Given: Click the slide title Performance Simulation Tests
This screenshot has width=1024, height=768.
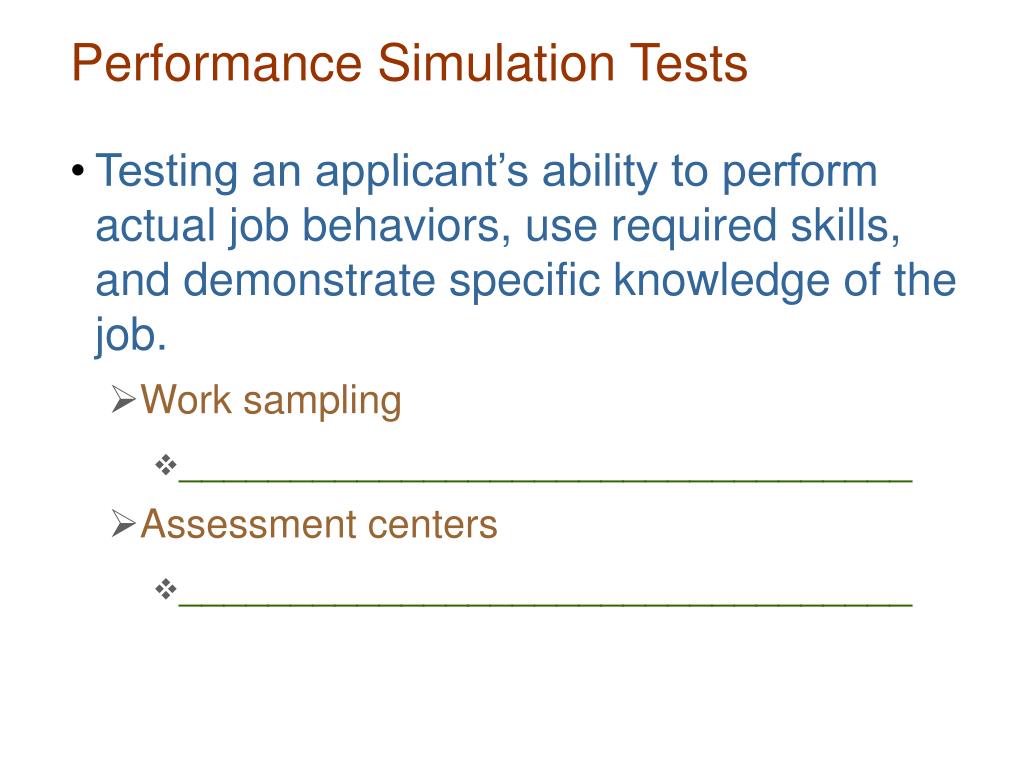Looking at the screenshot, I should coord(409,65).
